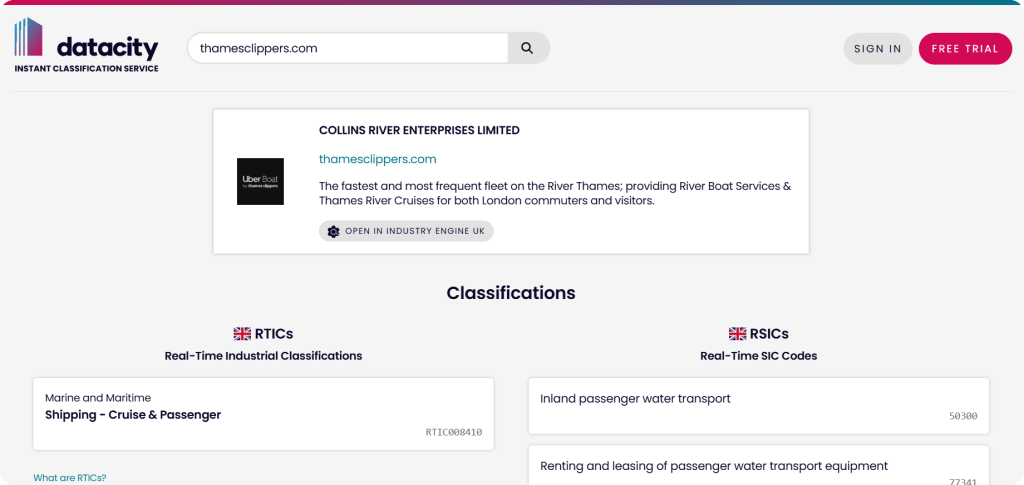Click the Collins River Enterprises Limited heading
Screen dimensions: 1024x485
419,131
